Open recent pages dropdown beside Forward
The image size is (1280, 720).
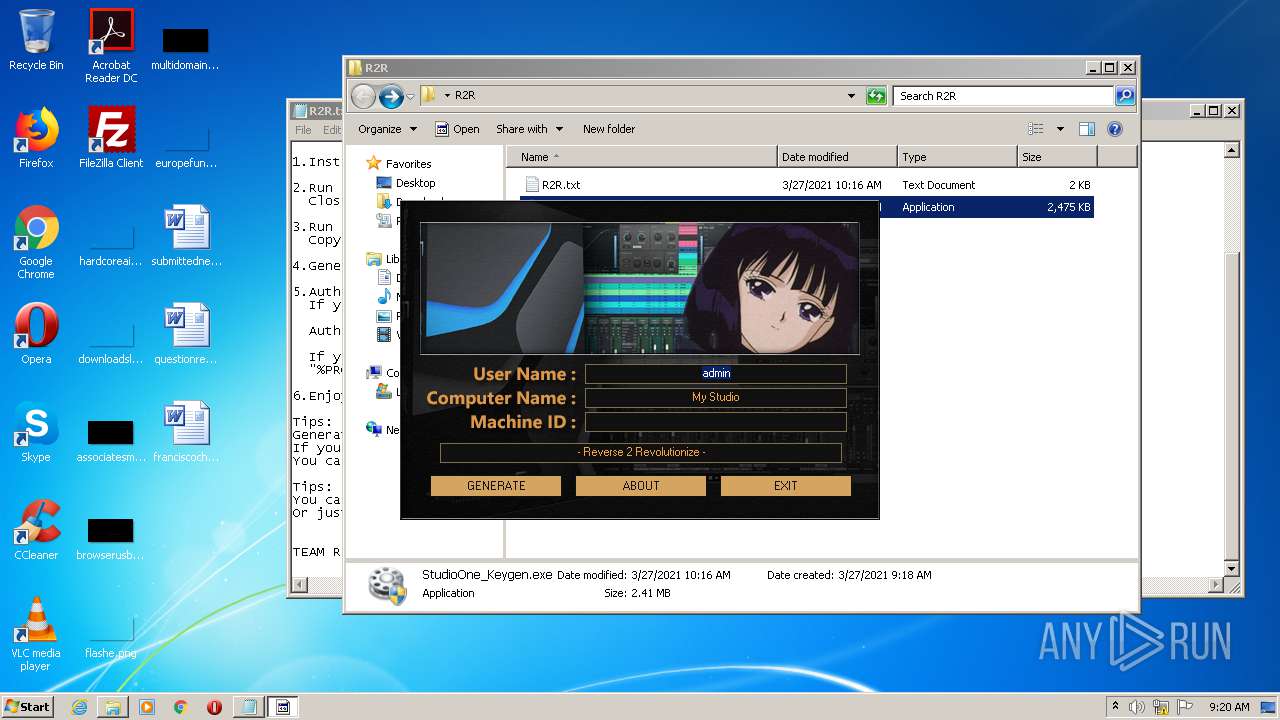[410, 96]
